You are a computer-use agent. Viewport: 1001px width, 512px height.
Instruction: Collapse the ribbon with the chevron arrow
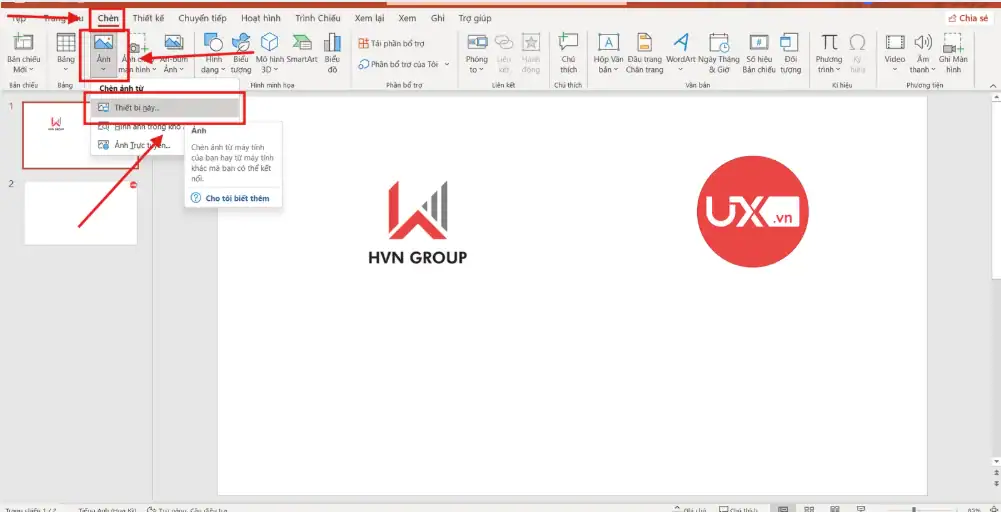[x=993, y=86]
